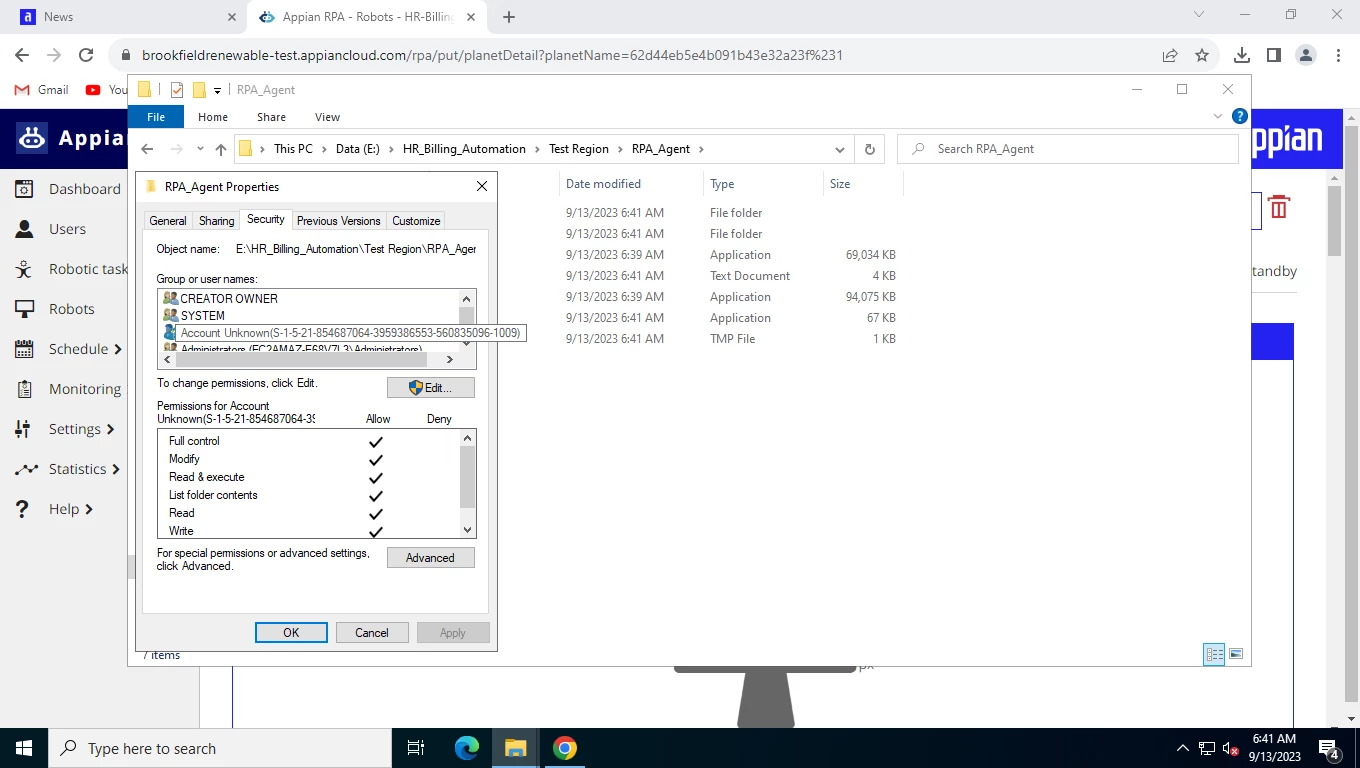Reload the Chrome page

86,55
